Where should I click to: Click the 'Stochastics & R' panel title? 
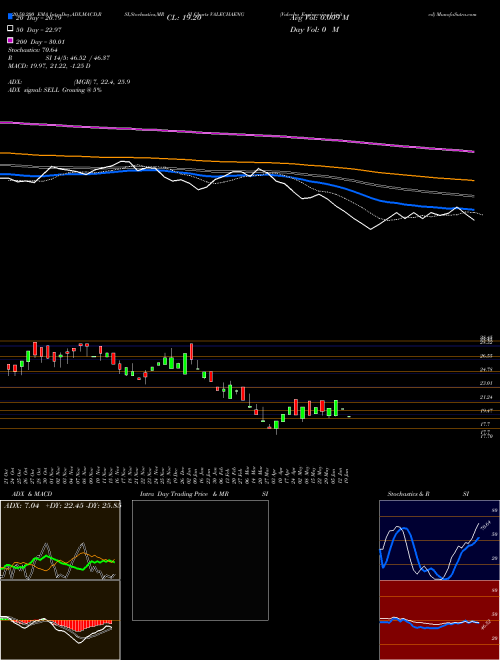click(409, 494)
